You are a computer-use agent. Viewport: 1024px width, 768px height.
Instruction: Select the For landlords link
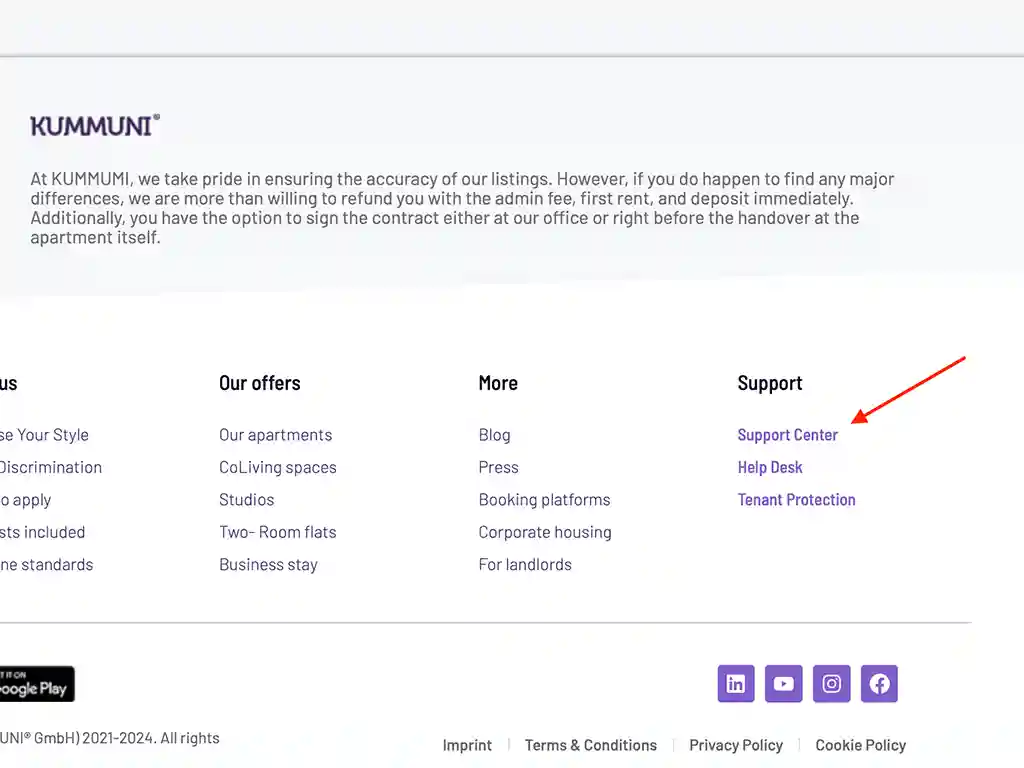tap(525, 564)
